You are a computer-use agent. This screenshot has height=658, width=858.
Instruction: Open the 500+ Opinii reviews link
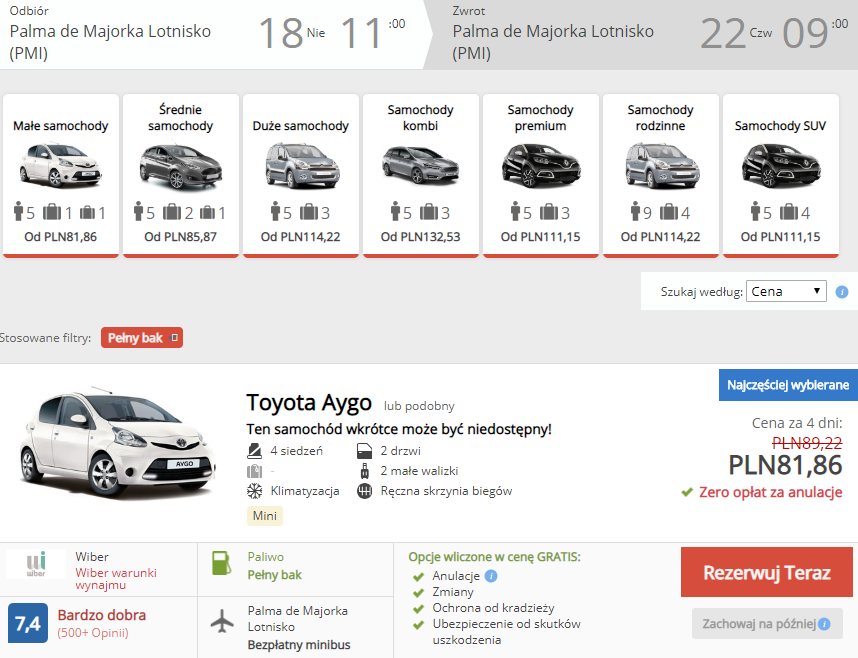point(93,633)
